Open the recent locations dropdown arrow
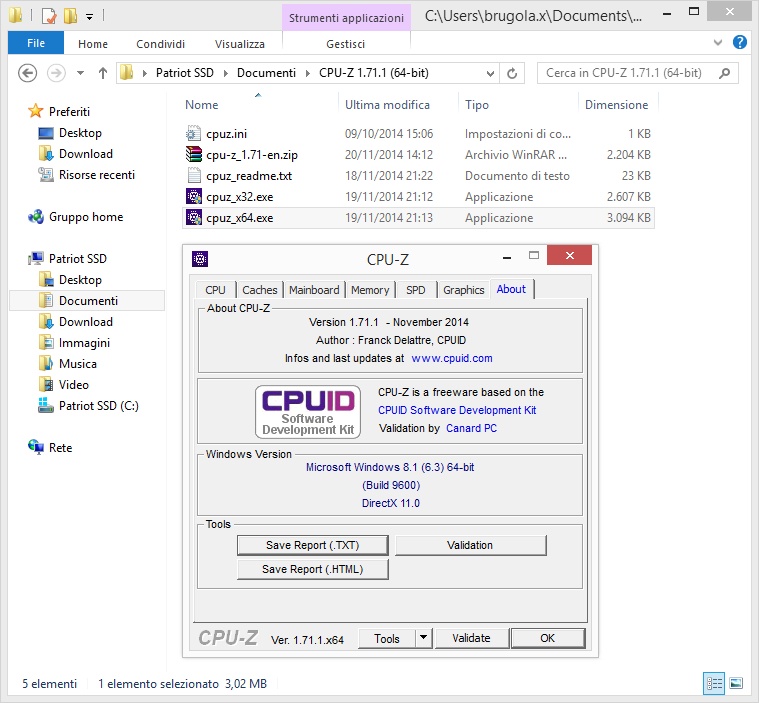Image resolution: width=759 pixels, height=703 pixels. click(x=80, y=73)
